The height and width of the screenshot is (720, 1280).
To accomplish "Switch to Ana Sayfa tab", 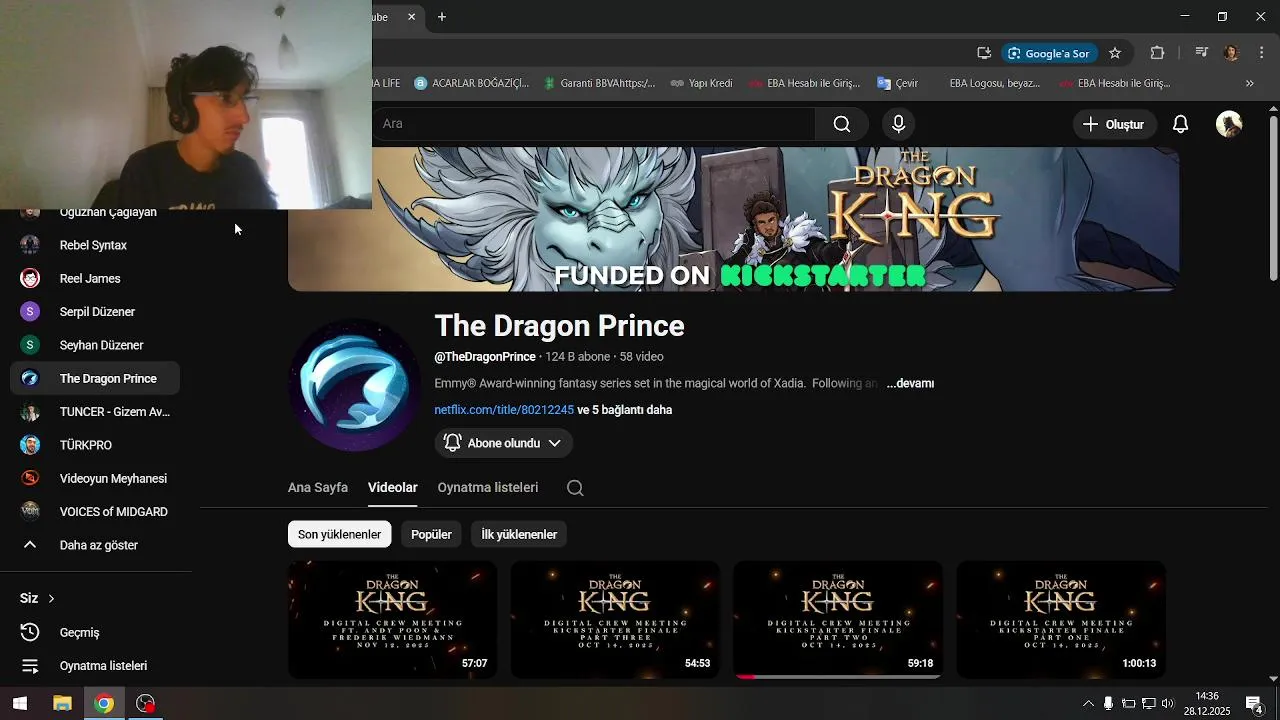I will (x=318, y=488).
